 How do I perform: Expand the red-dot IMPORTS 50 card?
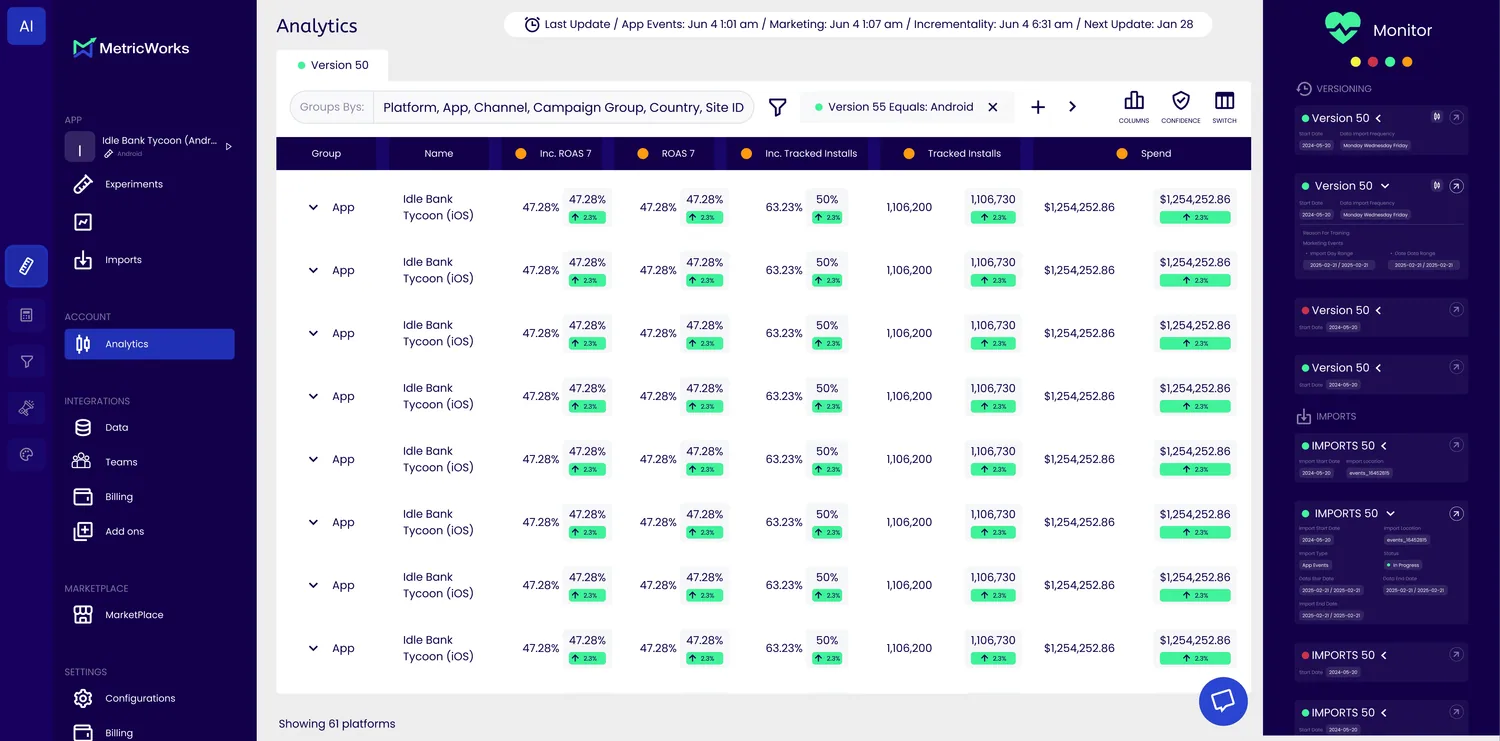coord(1384,655)
